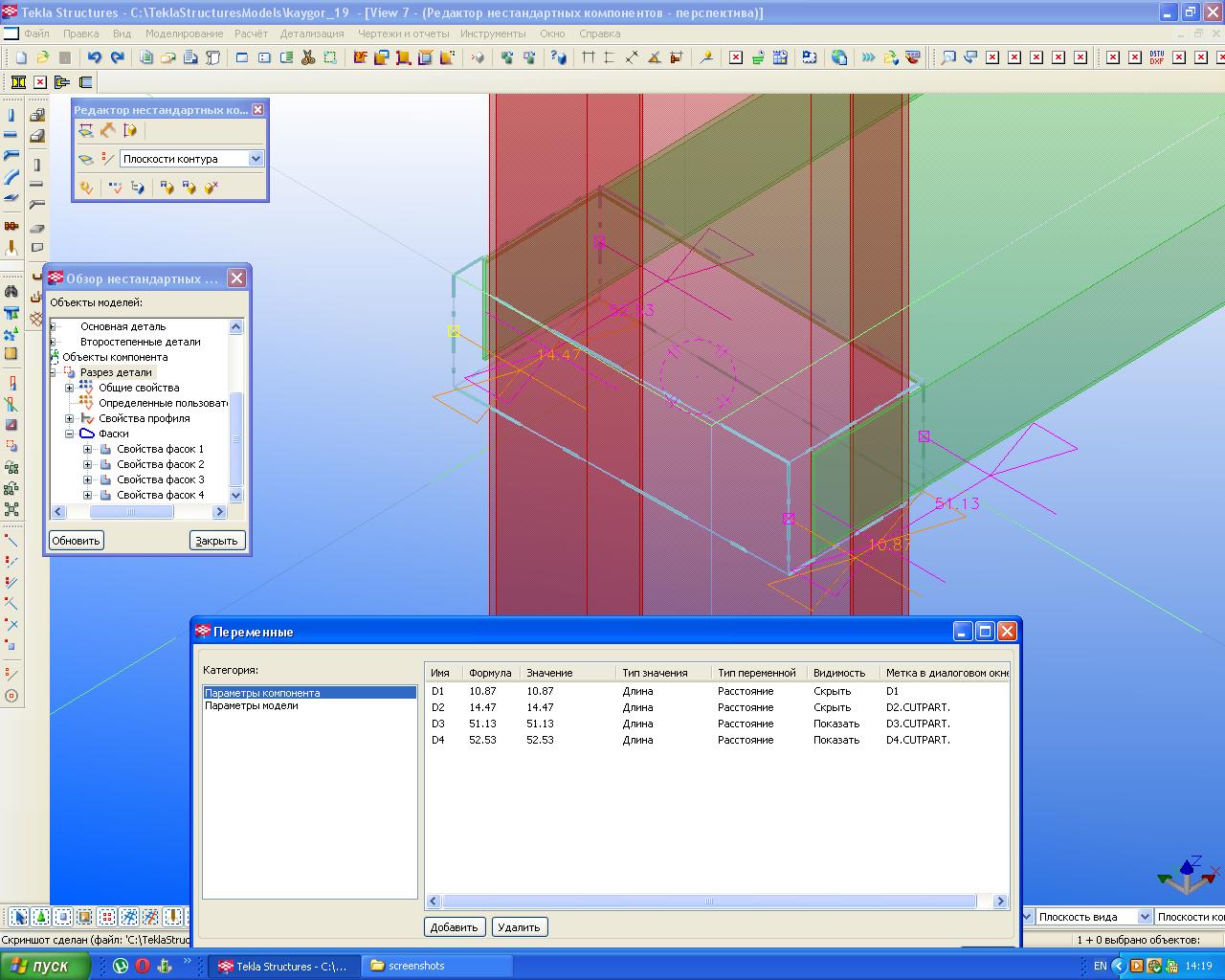
Task: Click the DSTV DXF export icon
Action: 1156,57
